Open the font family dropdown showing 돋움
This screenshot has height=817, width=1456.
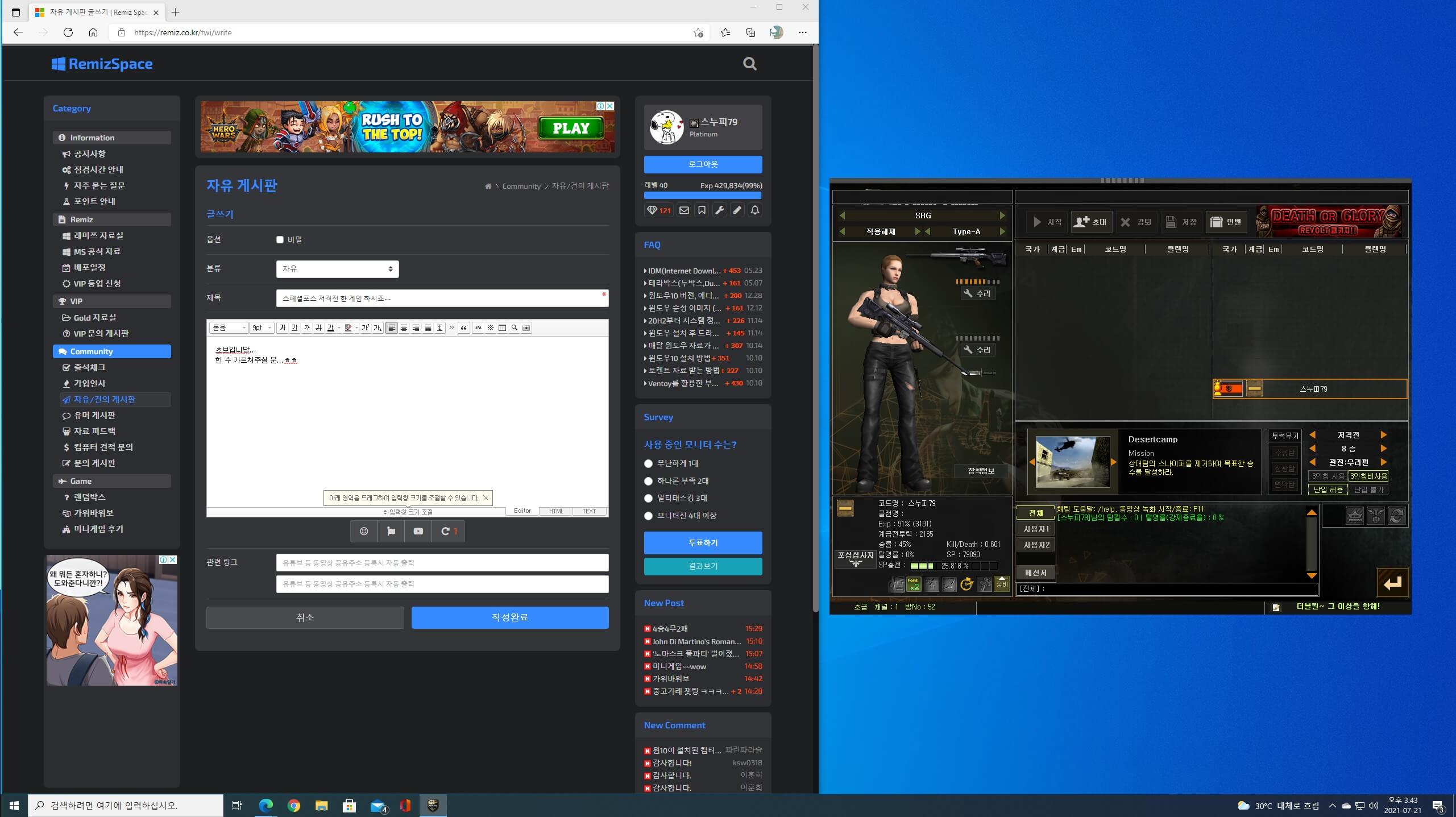(x=229, y=327)
